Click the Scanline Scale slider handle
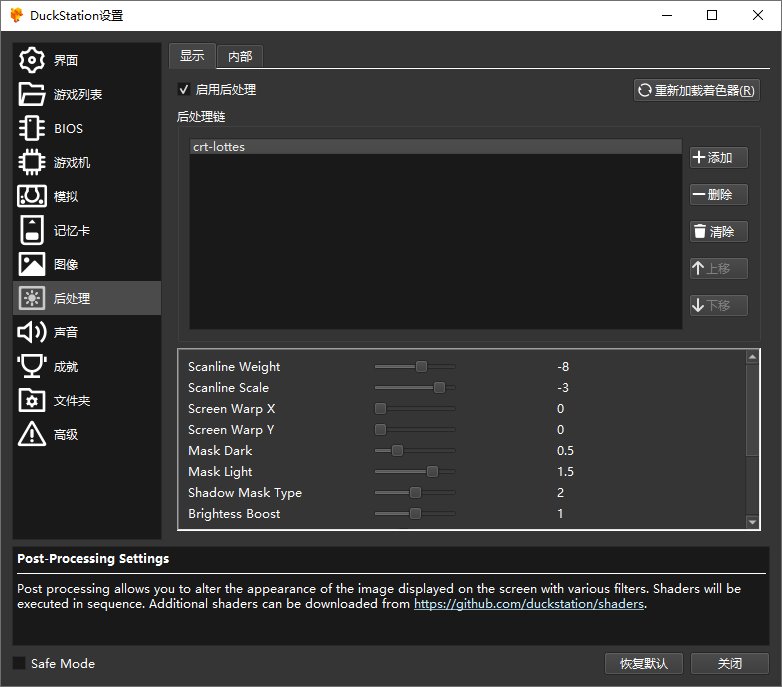782x687 pixels. 439,387
